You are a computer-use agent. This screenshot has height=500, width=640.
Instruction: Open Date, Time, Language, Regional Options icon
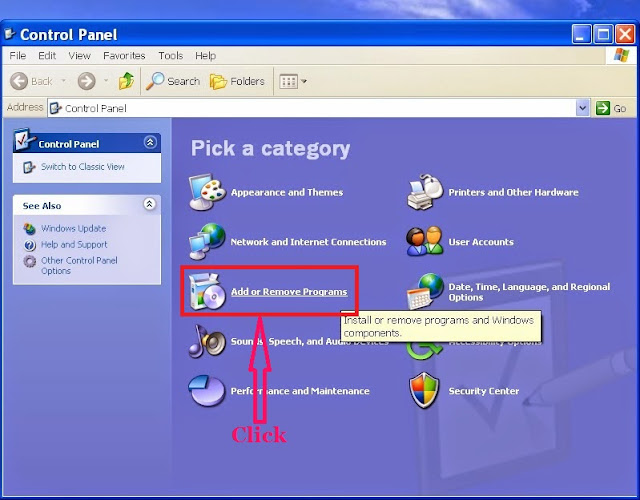425,291
